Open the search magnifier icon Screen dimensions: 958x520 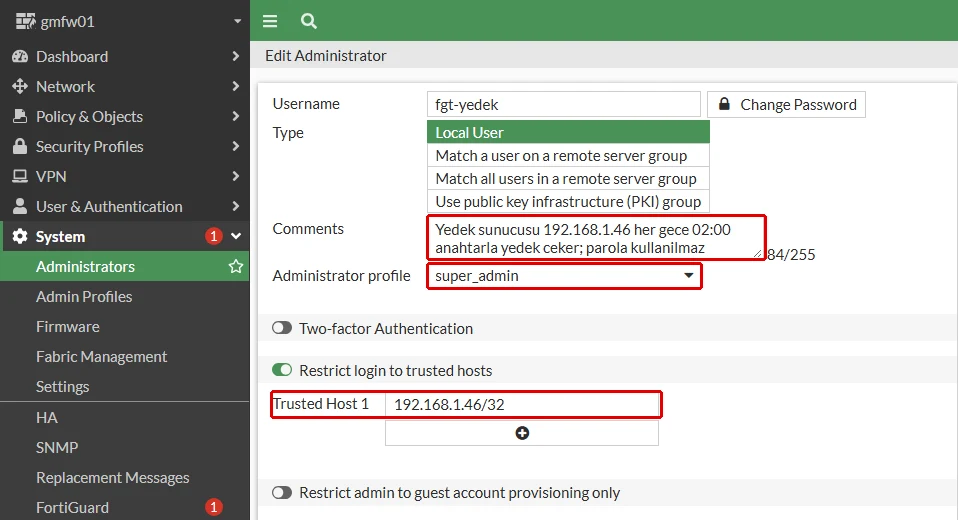pyautogui.click(x=309, y=21)
